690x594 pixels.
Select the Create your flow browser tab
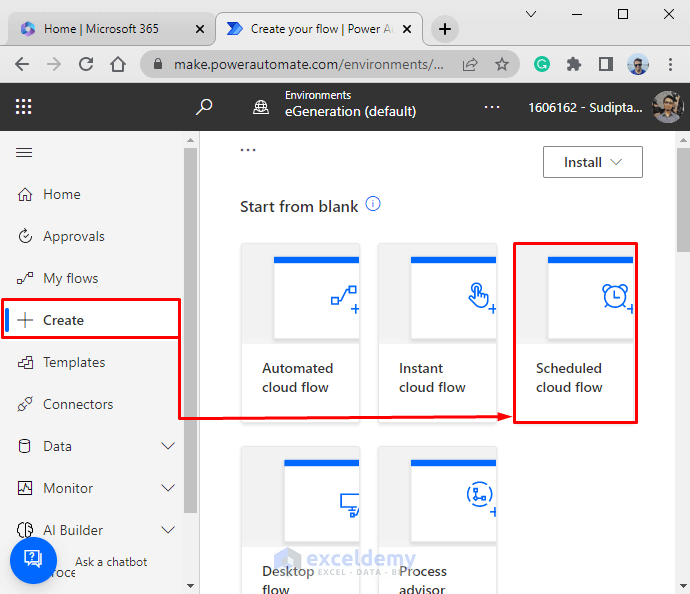click(321, 29)
